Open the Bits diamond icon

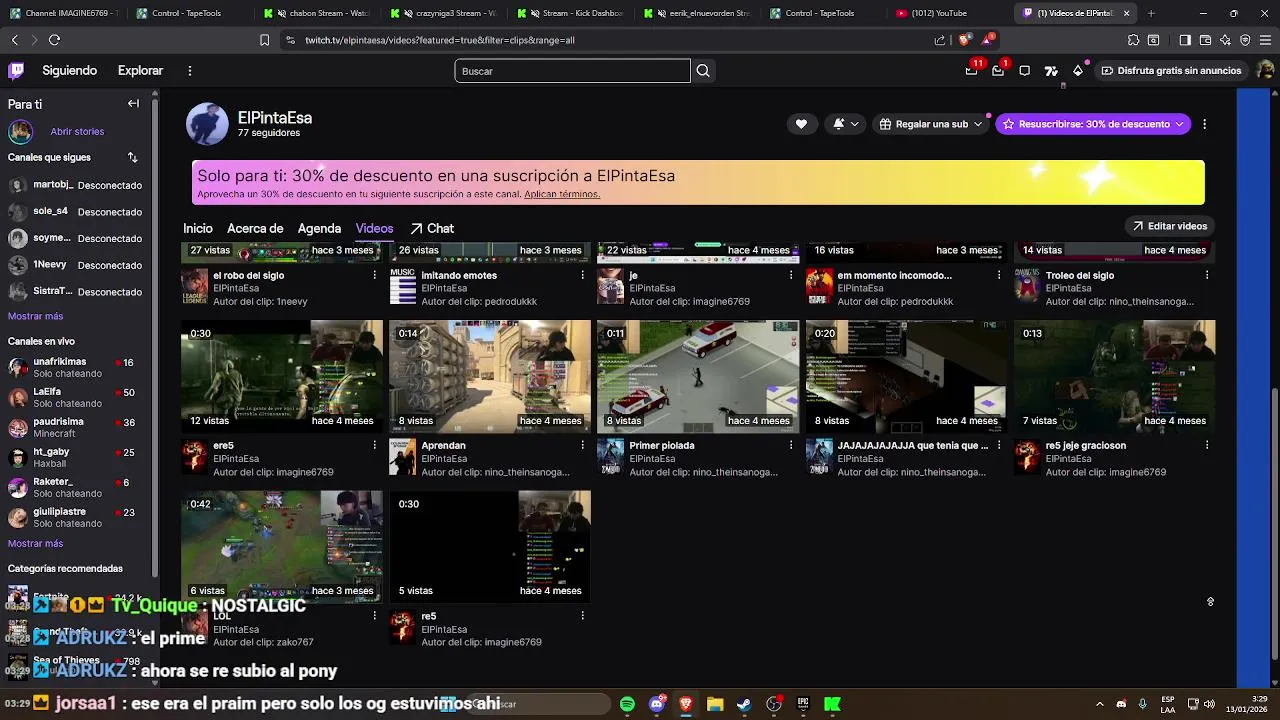point(1078,71)
